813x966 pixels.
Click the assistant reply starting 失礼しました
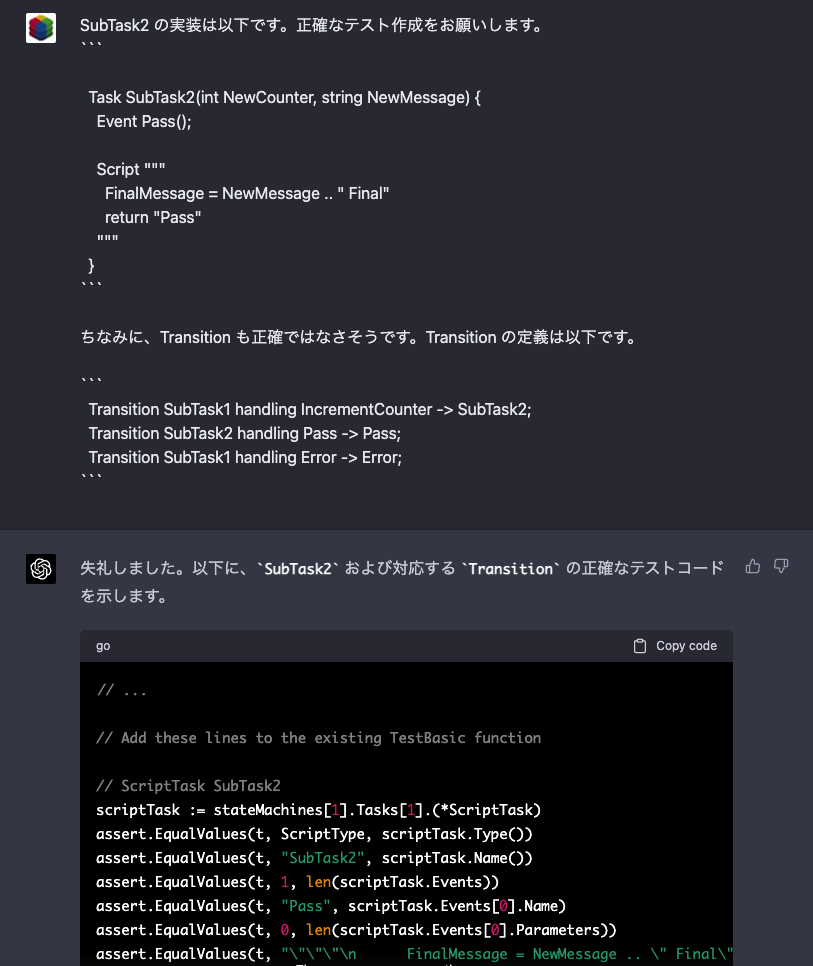(x=402, y=582)
